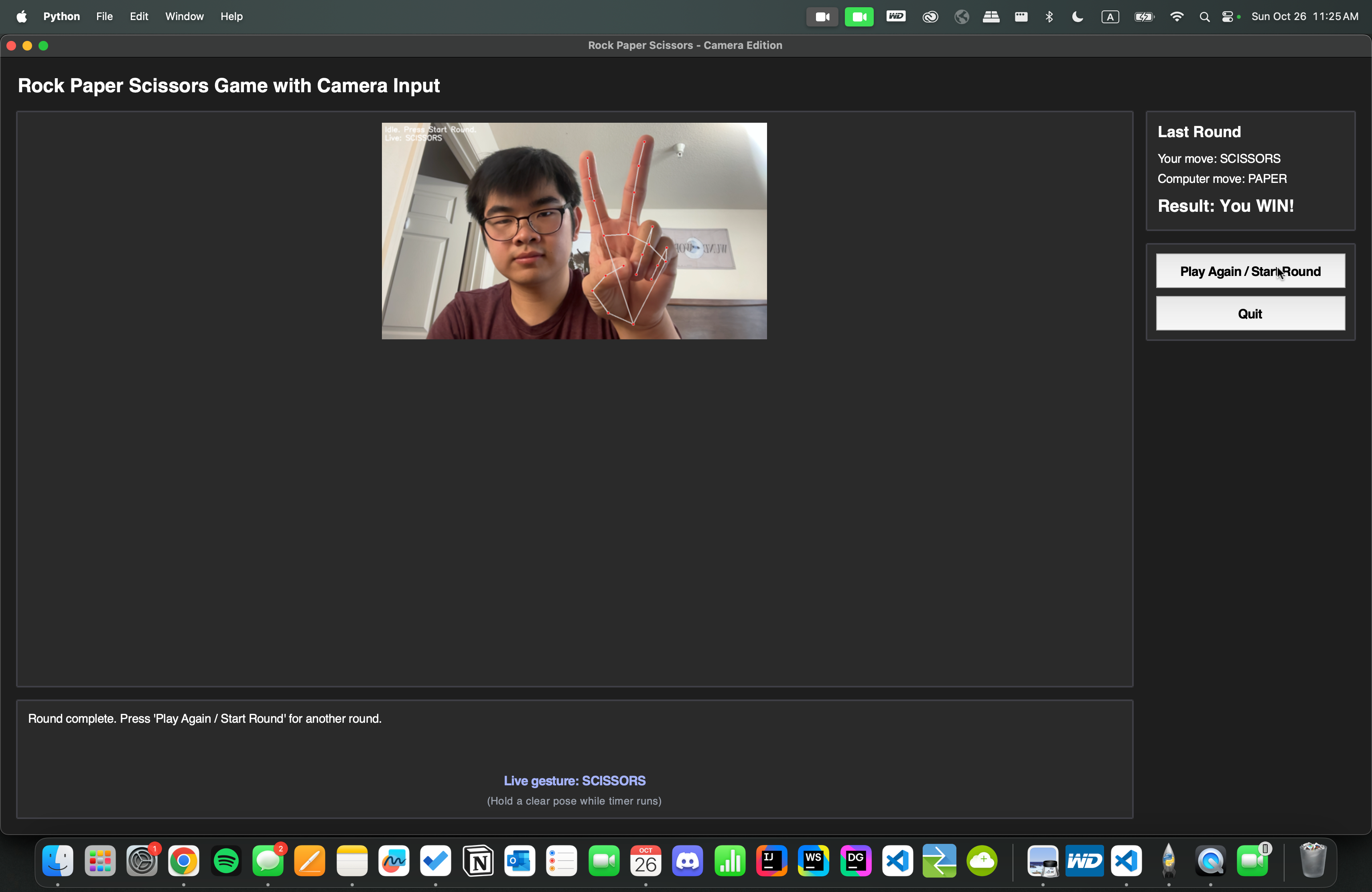Open the Edit menu

point(139,16)
